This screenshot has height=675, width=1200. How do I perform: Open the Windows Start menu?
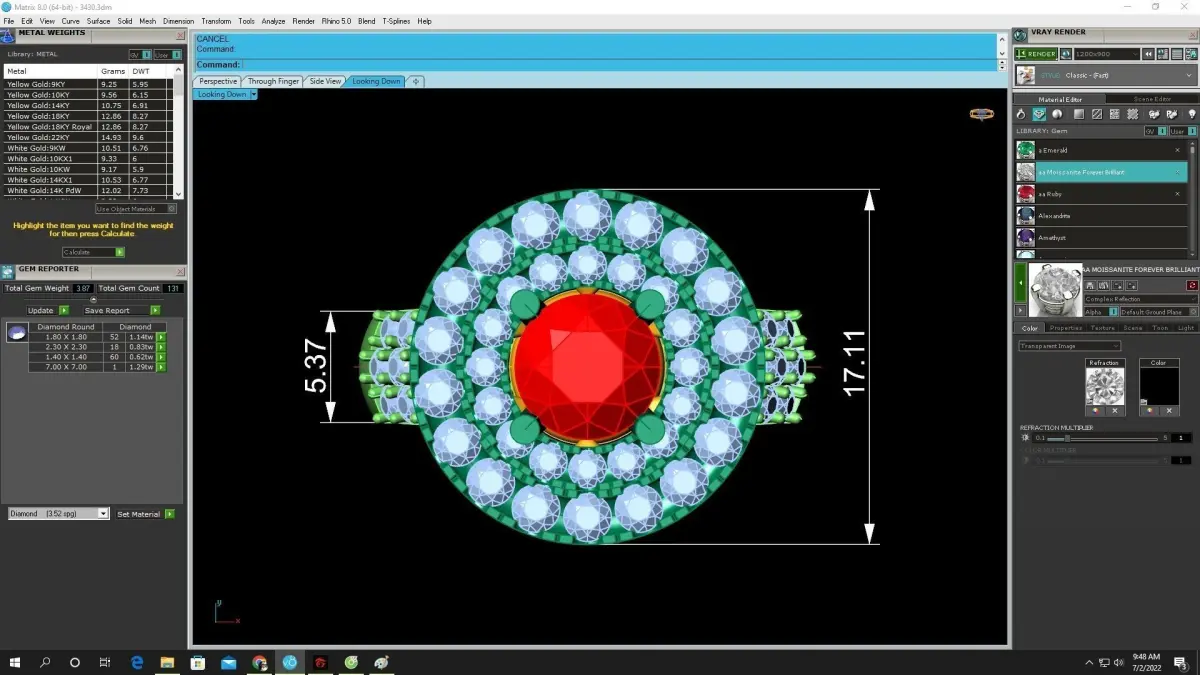(15, 662)
